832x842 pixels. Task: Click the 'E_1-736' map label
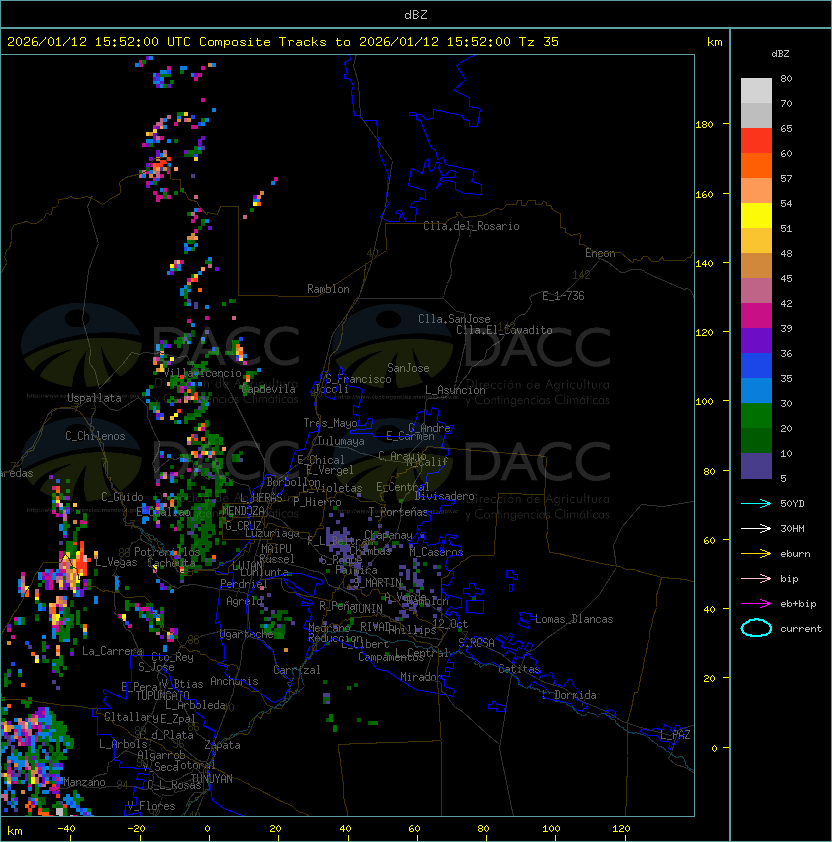[563, 296]
